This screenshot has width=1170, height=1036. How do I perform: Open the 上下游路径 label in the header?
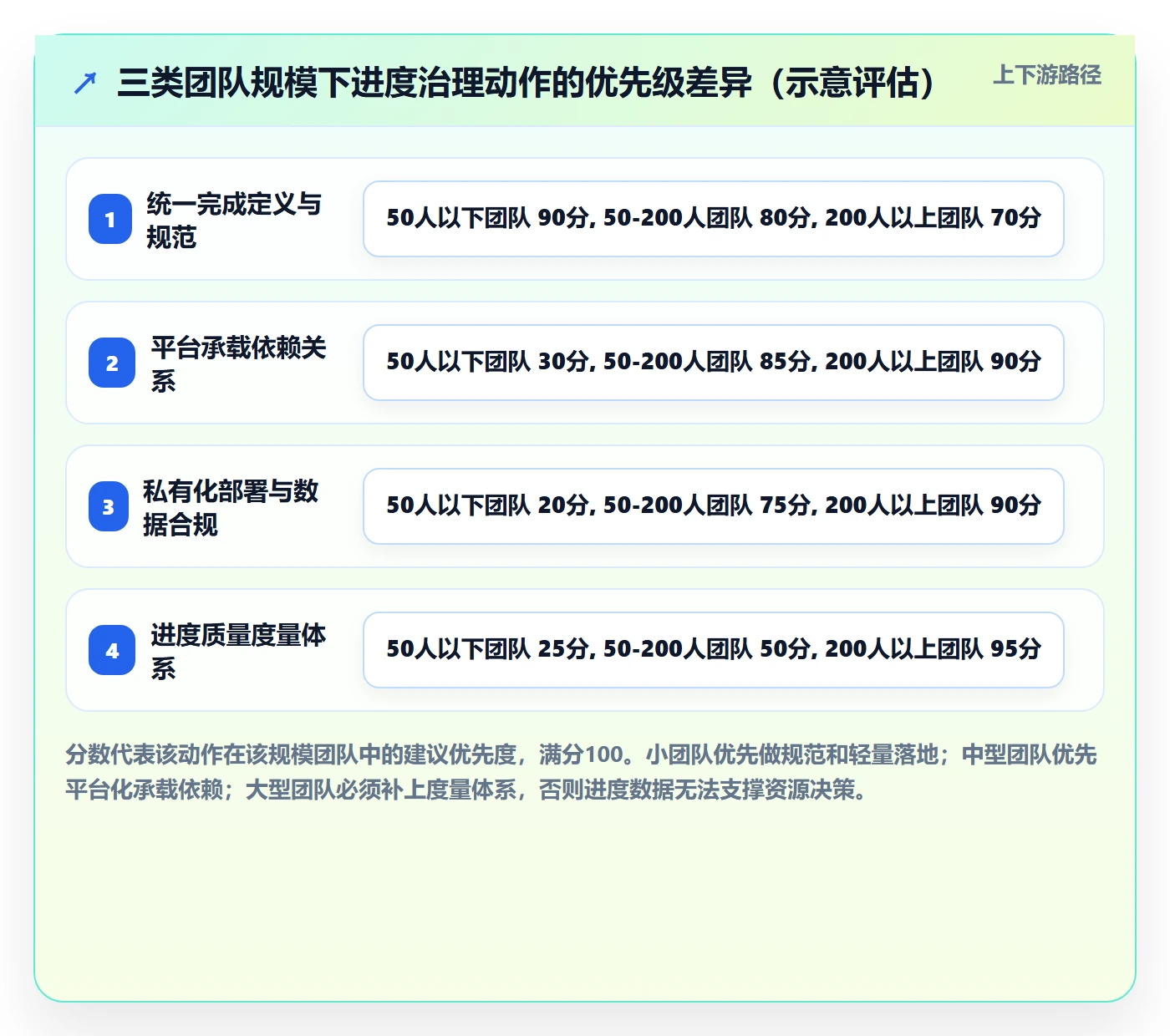point(1047,75)
